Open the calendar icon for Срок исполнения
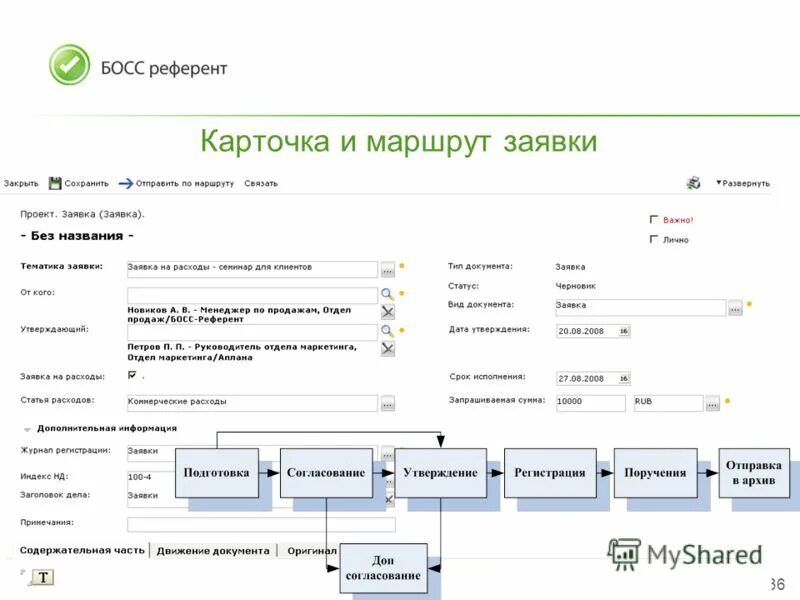Viewport: 800px width, 600px height. point(622,377)
